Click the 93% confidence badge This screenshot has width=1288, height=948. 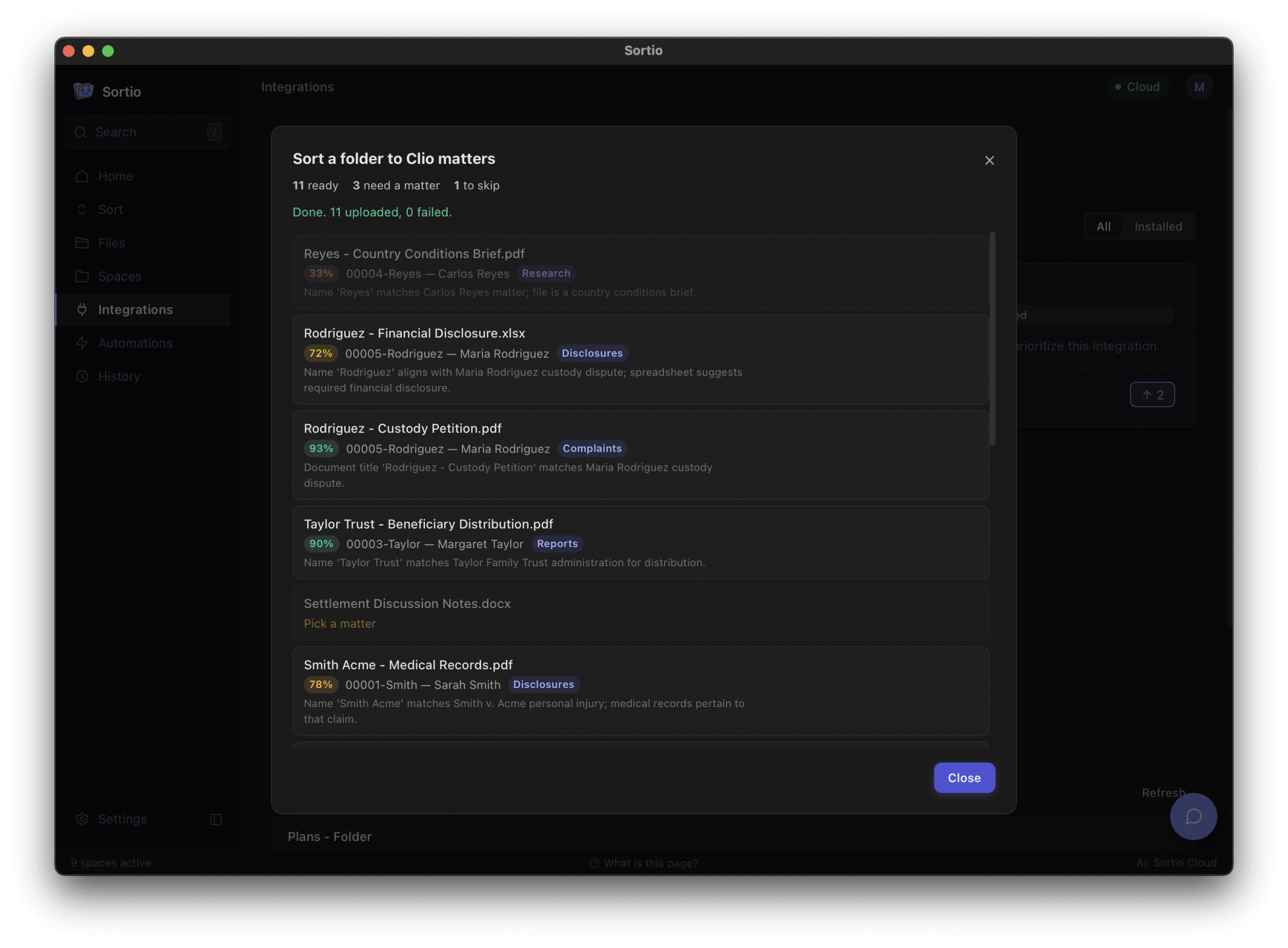(x=321, y=448)
